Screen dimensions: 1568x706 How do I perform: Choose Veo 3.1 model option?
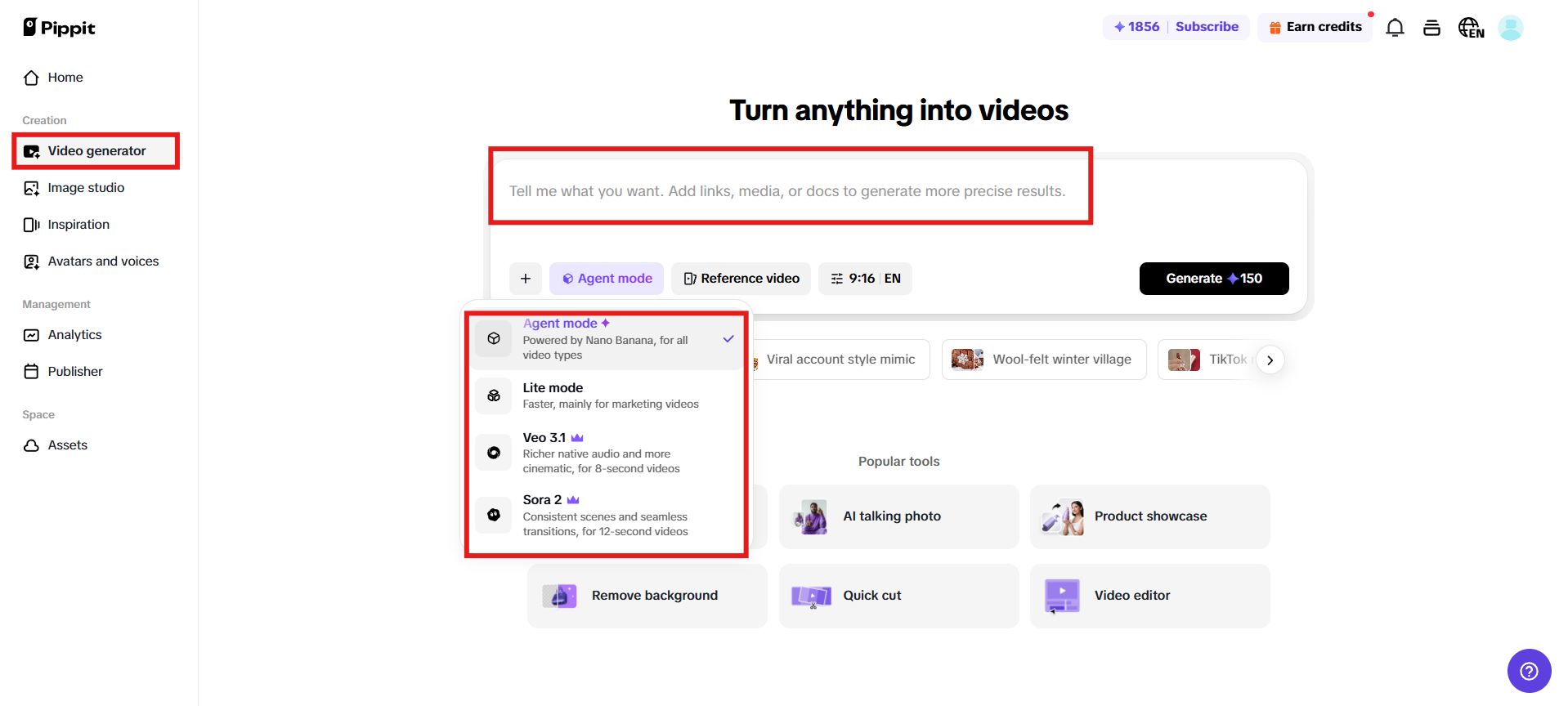(x=608, y=453)
